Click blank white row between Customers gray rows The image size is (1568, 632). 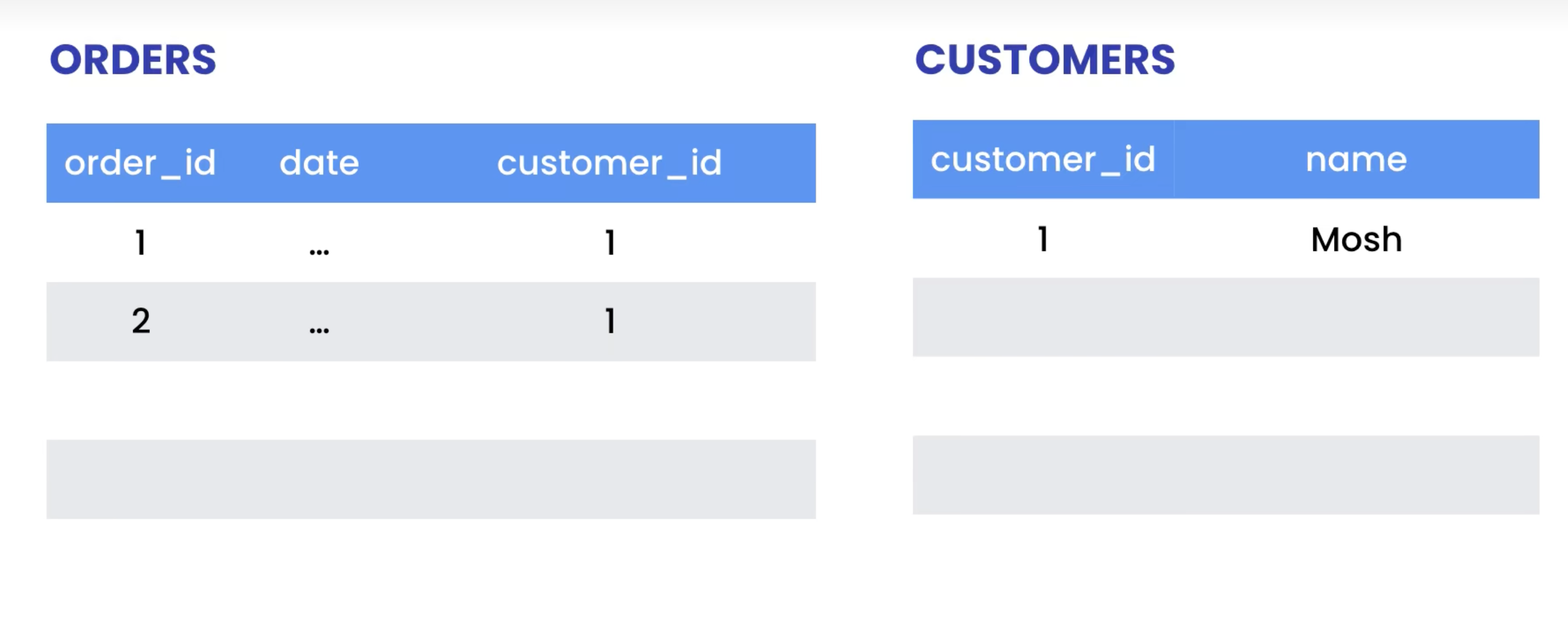click(1226, 396)
